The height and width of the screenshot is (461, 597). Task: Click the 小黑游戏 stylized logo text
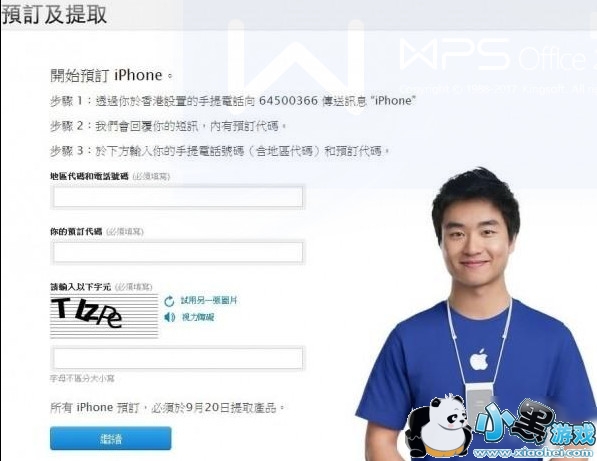[x=534, y=424]
